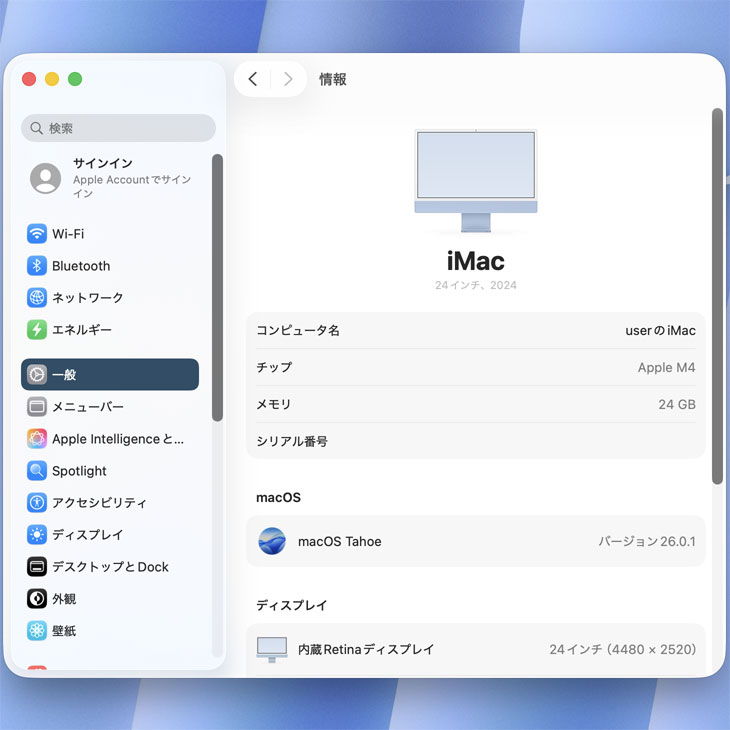Open アクセシビリティ icon
Screen dimensions: 730x730
pos(37,502)
